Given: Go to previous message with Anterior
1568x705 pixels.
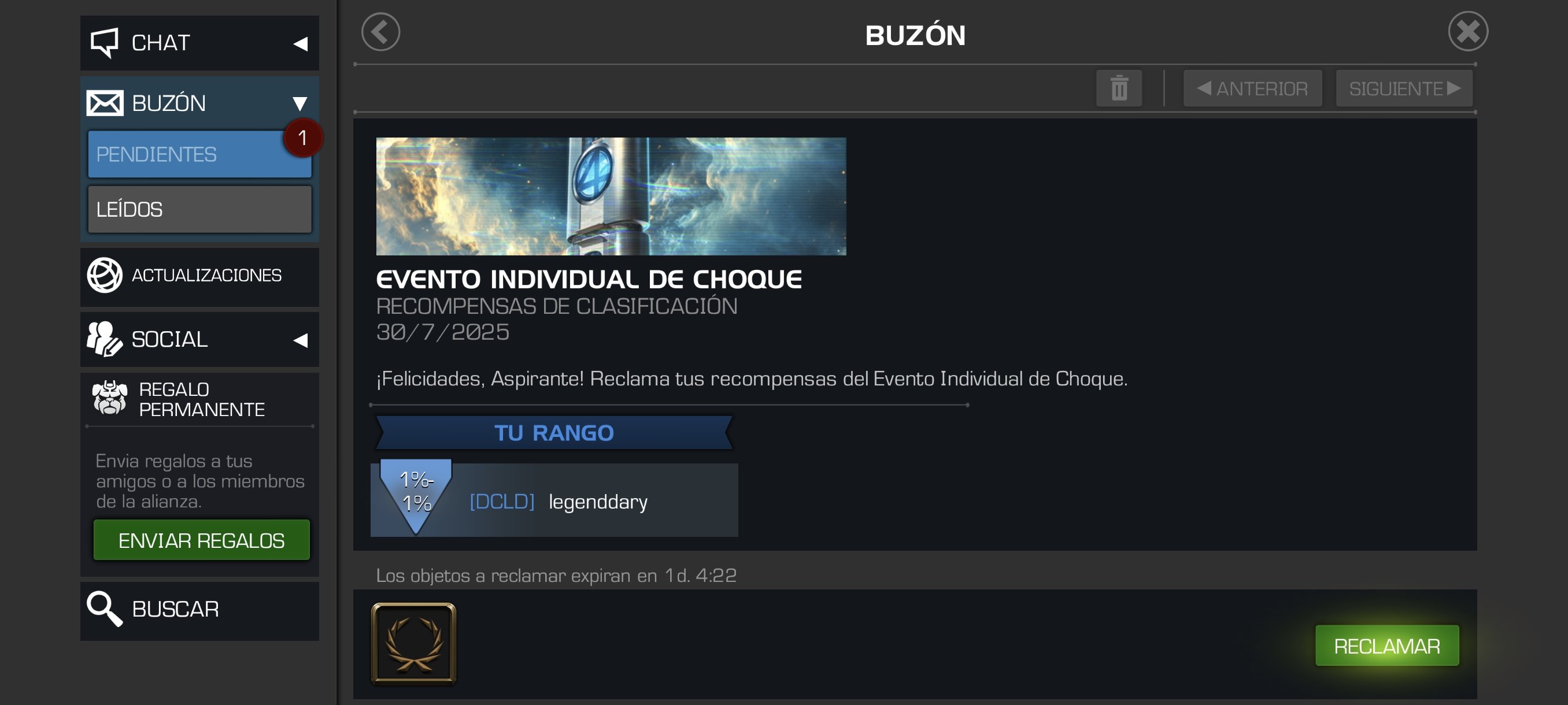Looking at the screenshot, I should pyautogui.click(x=1252, y=88).
